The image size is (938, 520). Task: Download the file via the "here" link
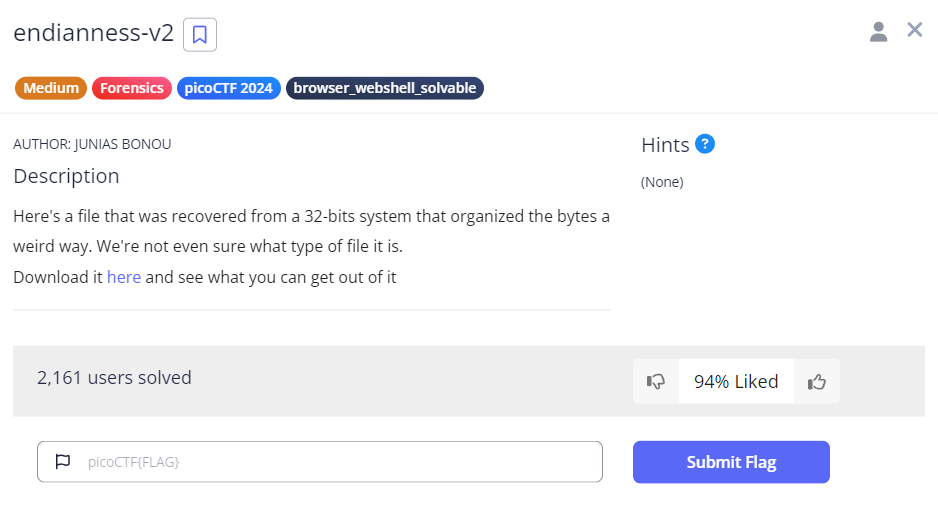(124, 277)
